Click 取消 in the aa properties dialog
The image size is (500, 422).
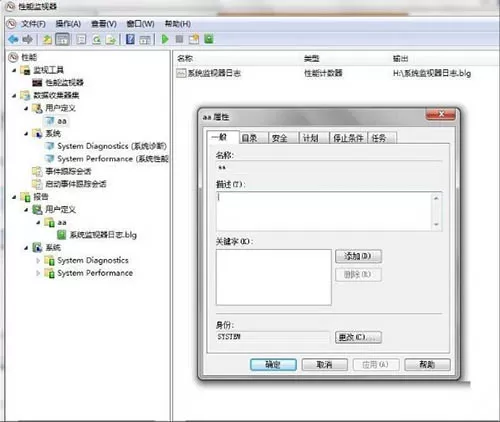[x=325, y=364]
